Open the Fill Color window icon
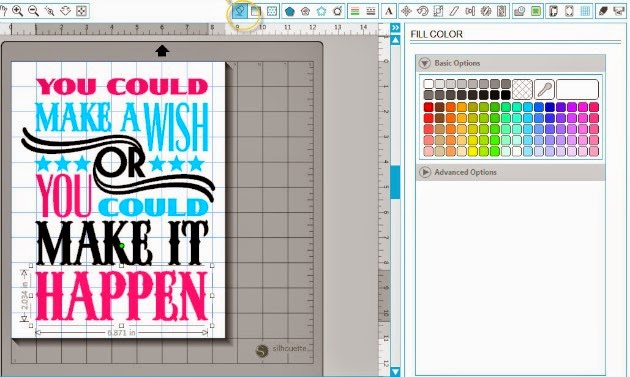 click(239, 11)
